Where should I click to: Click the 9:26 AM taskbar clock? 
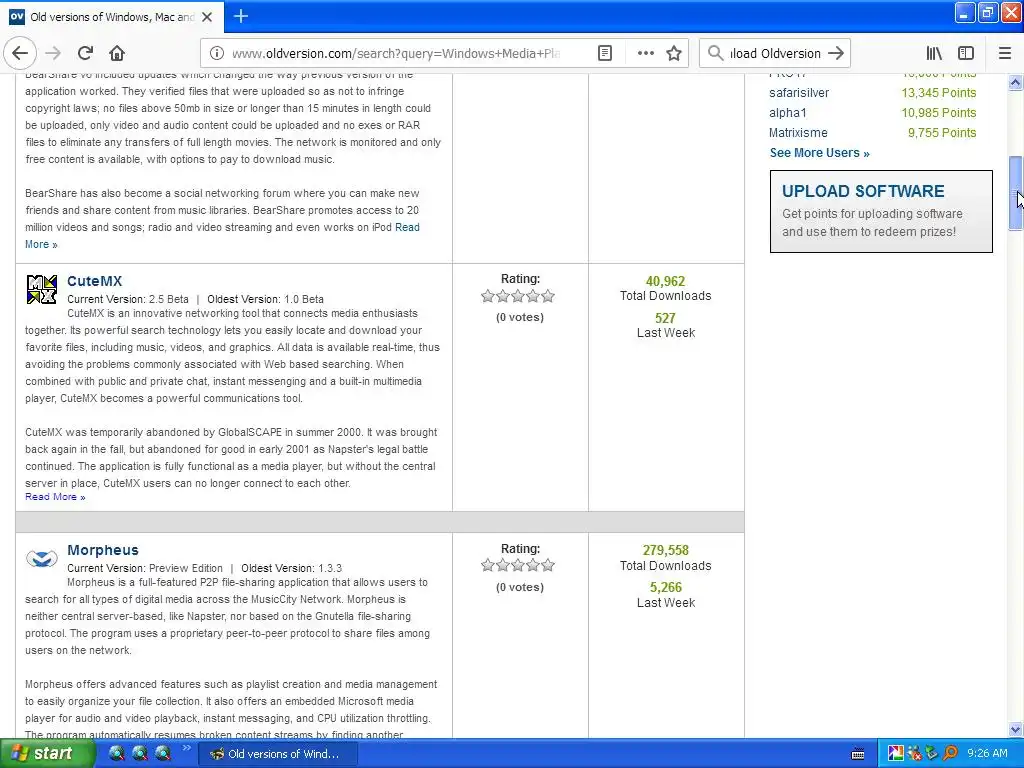(x=987, y=754)
